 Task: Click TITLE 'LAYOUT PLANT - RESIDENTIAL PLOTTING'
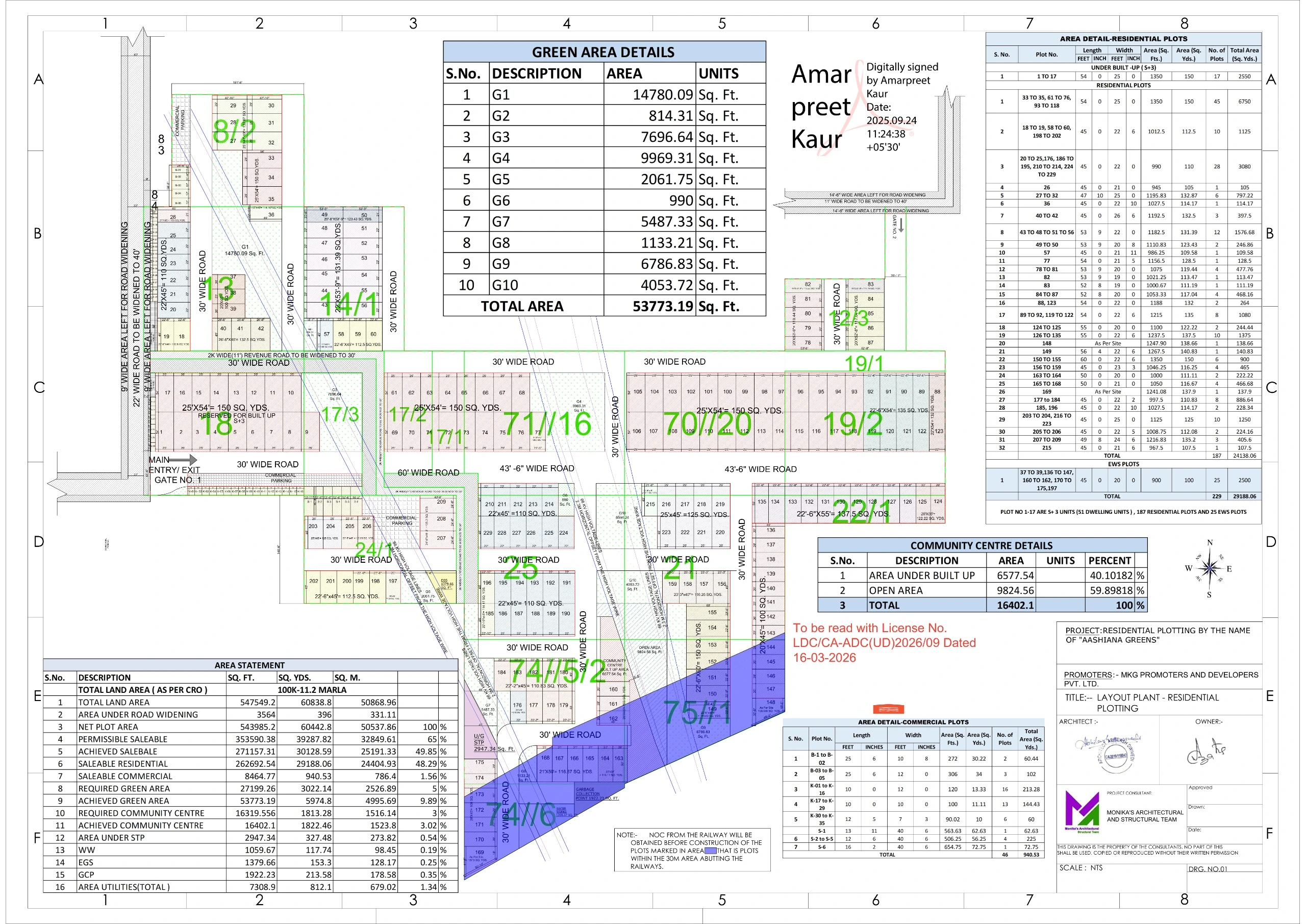tap(1141, 703)
